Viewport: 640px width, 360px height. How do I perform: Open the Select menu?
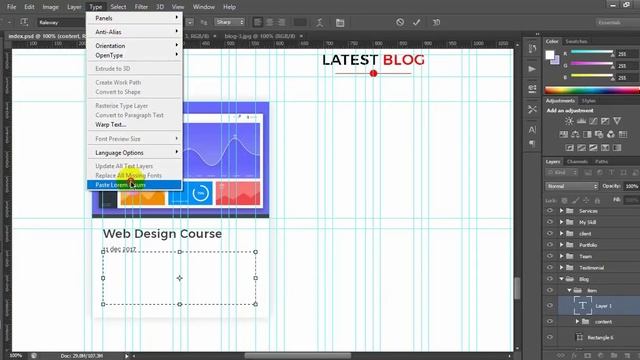click(118, 7)
